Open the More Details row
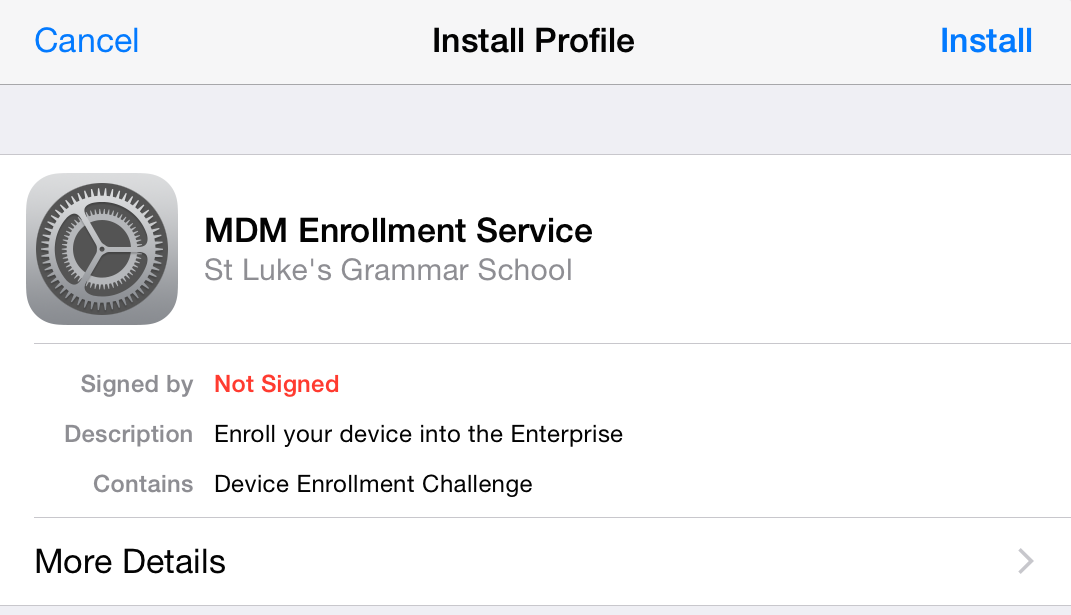The height and width of the screenshot is (615, 1071). pos(130,561)
